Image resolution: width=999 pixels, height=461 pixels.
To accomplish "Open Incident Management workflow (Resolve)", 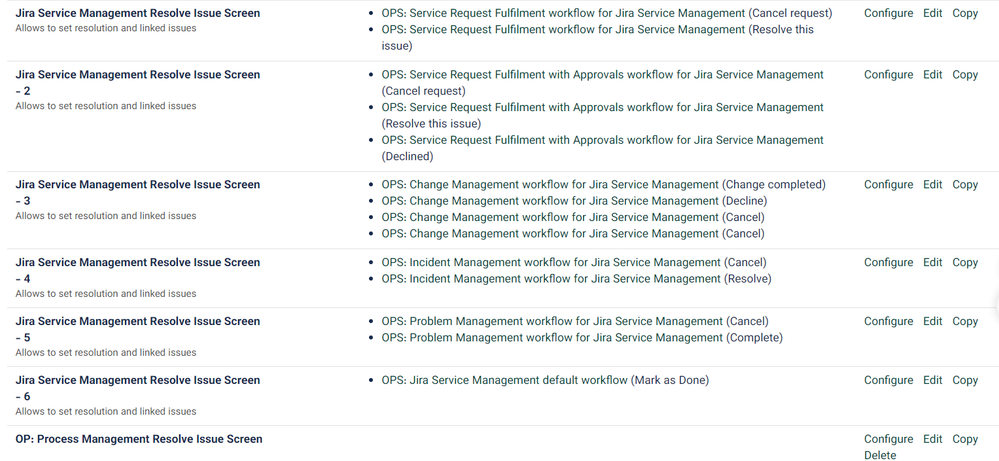I will point(577,279).
